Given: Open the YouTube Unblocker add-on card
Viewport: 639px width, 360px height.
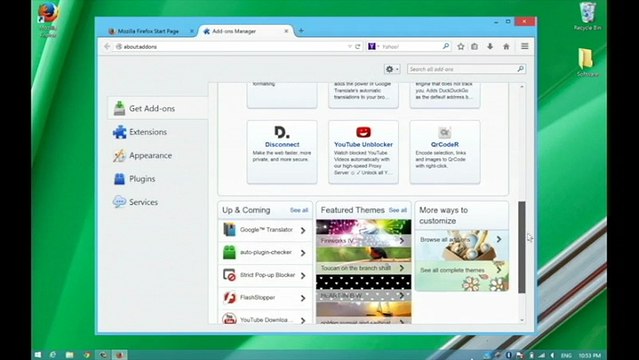Looking at the screenshot, I should 364,152.
